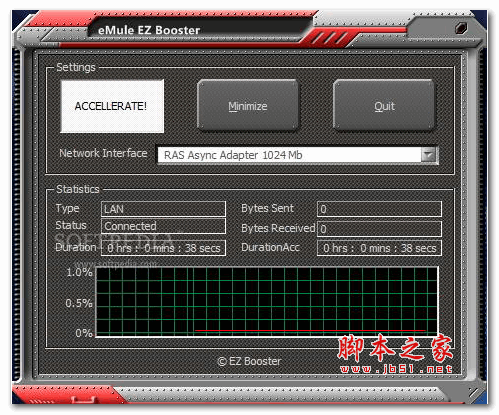This screenshot has height=415, width=499.
Task: Click the Status field showing Connected
Action: coord(163,226)
